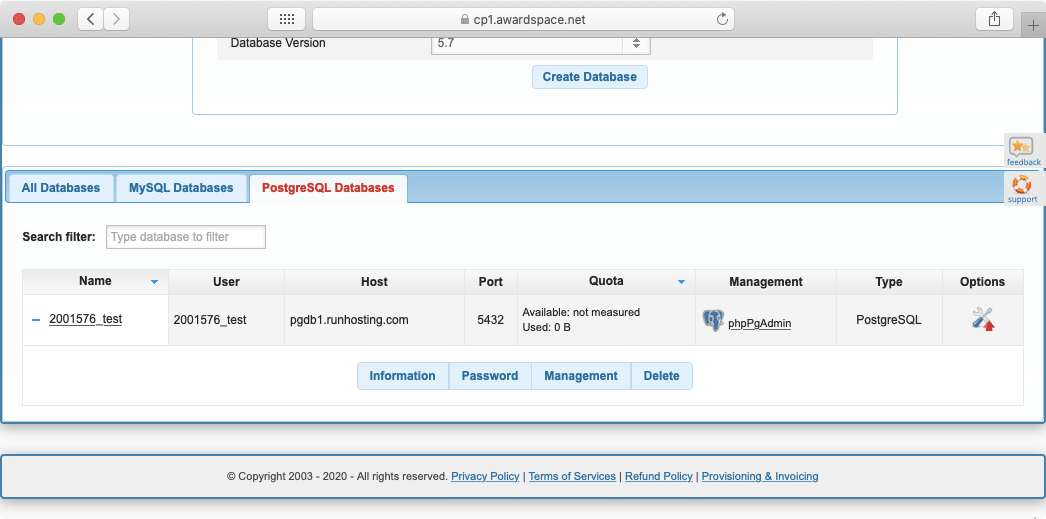Open the support lifebuoy icon
The image size is (1046, 519).
pyautogui.click(x=1021, y=184)
